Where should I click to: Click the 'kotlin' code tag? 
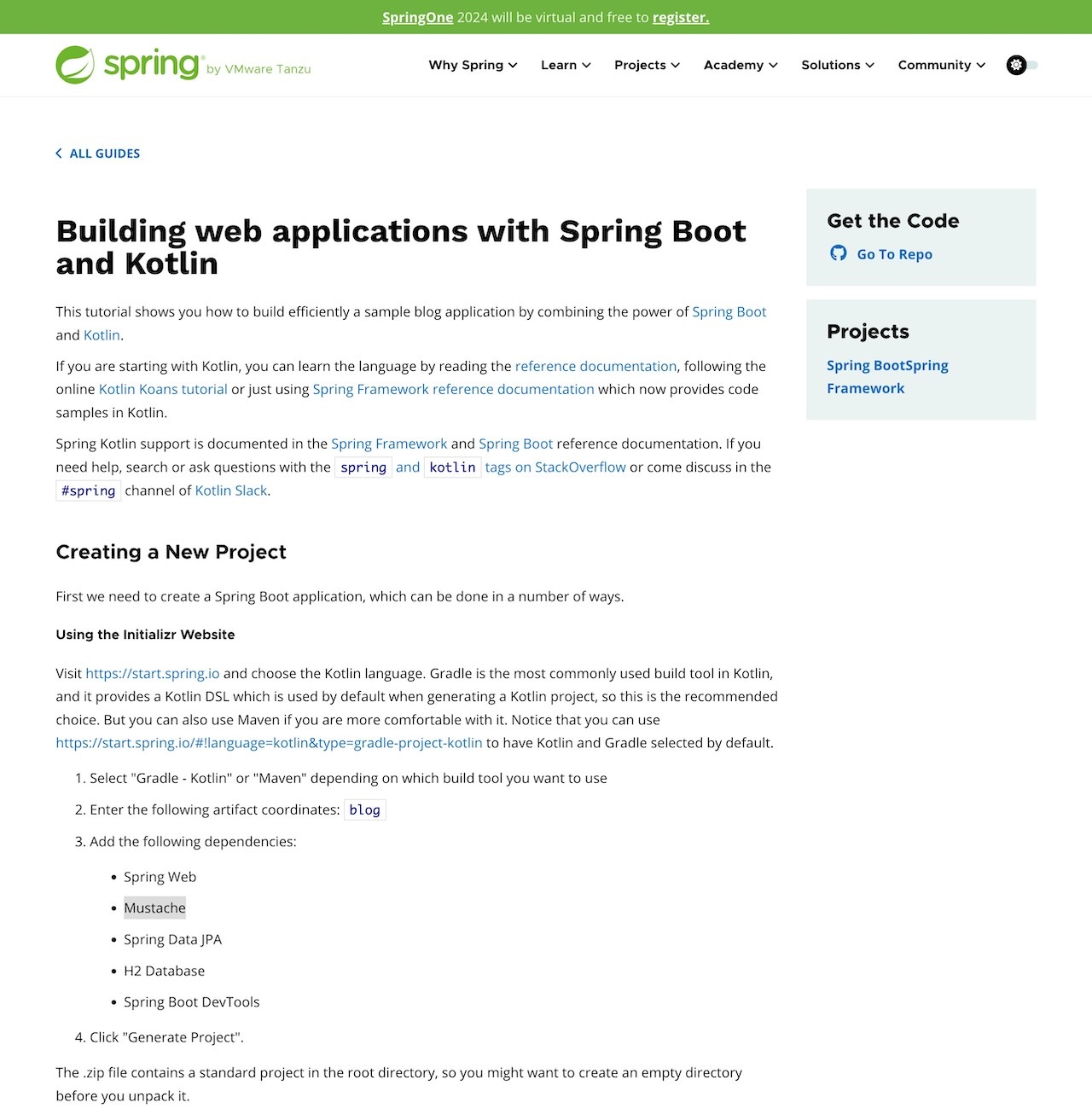[452, 467]
